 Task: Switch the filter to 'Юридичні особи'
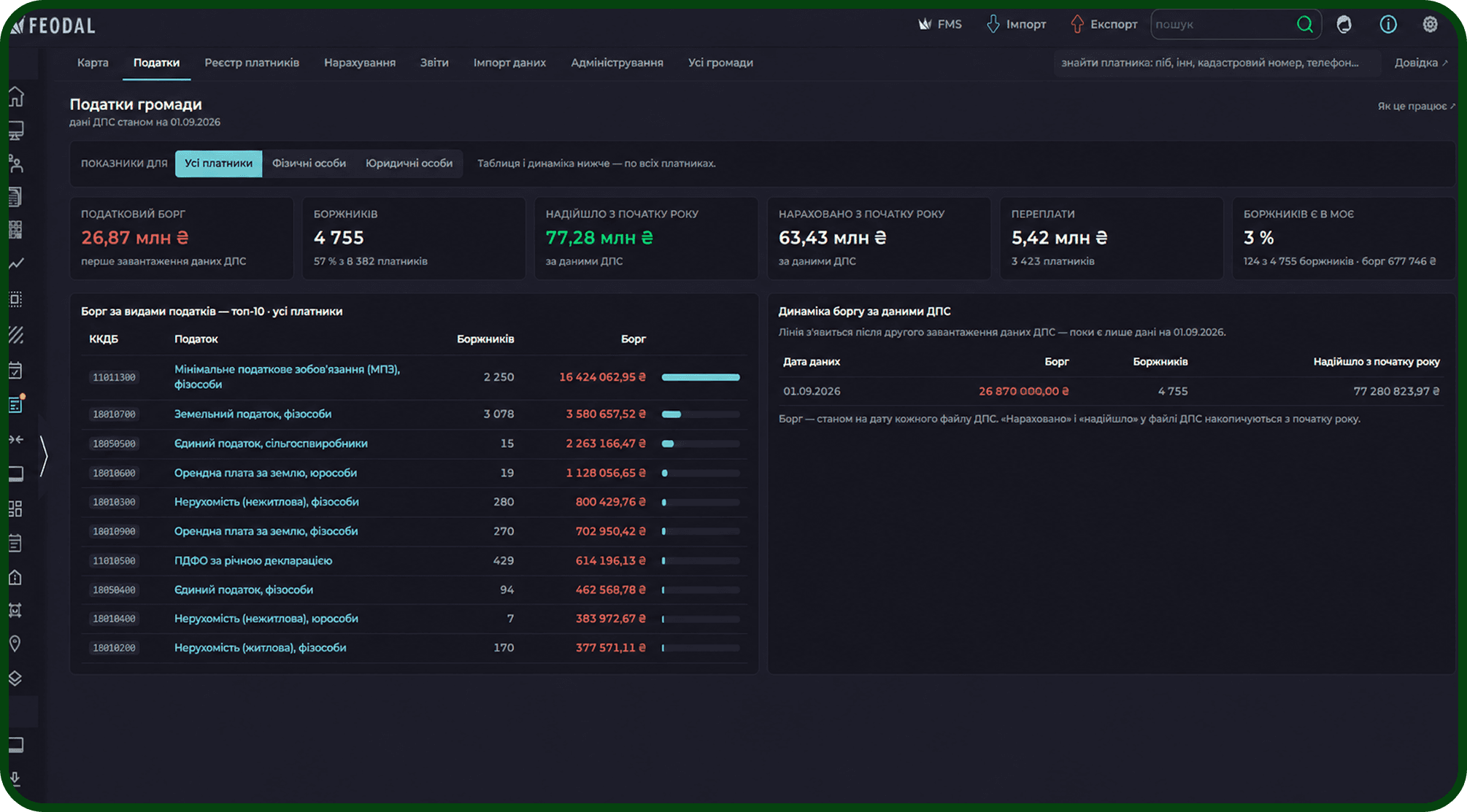(409, 163)
